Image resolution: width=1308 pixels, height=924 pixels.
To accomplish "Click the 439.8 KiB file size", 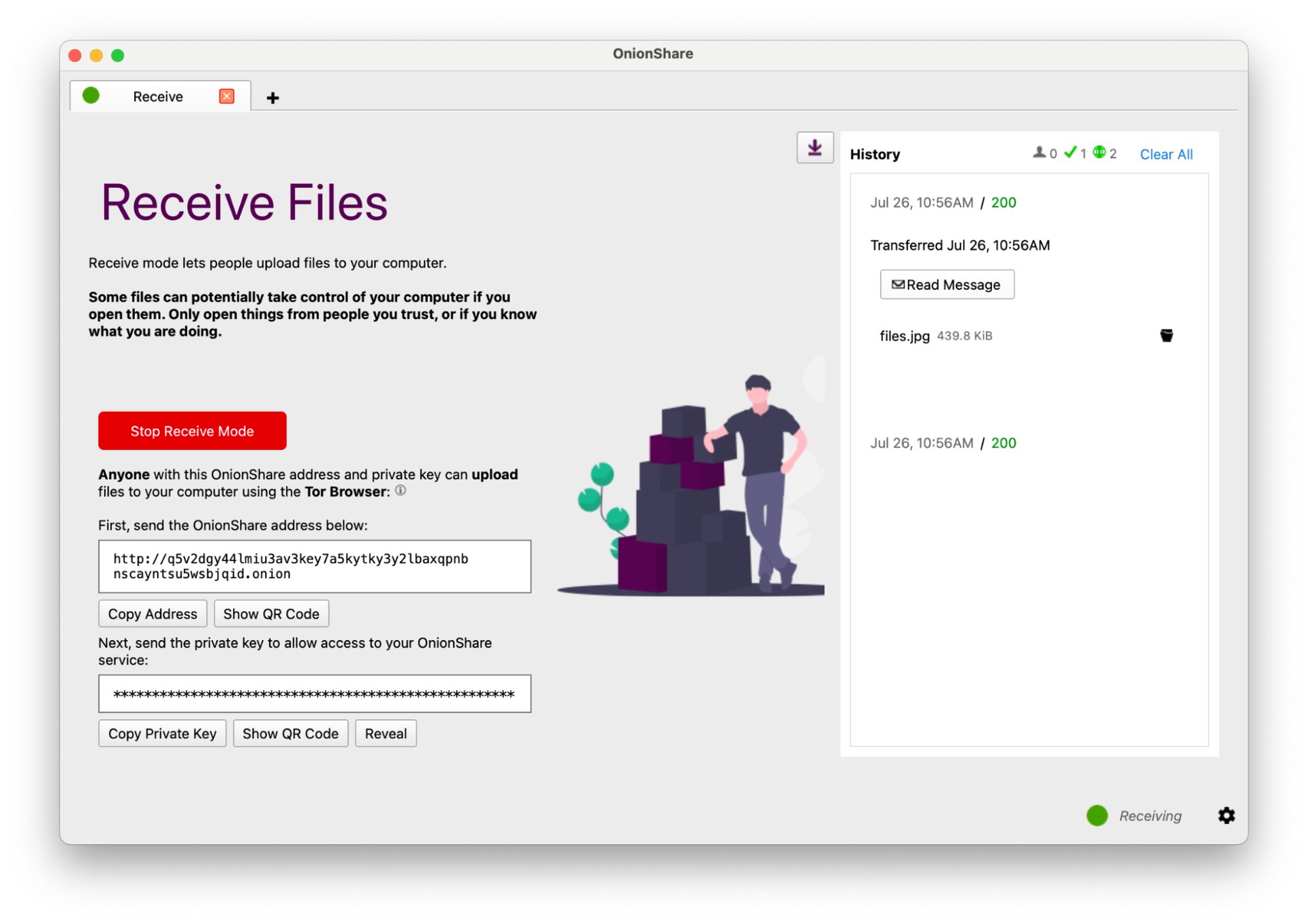I will tap(965, 336).
